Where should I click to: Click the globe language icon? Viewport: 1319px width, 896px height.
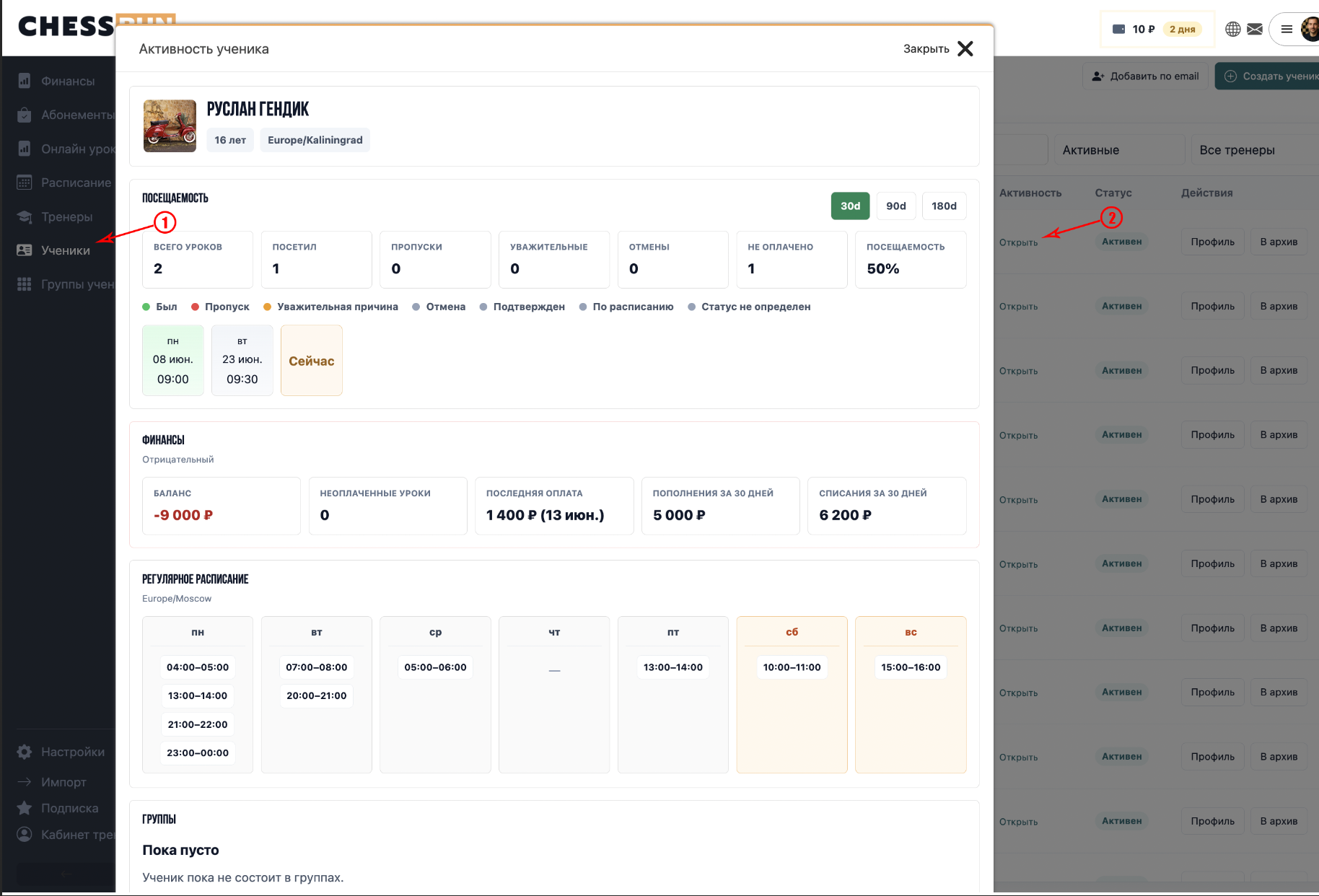tap(1233, 29)
